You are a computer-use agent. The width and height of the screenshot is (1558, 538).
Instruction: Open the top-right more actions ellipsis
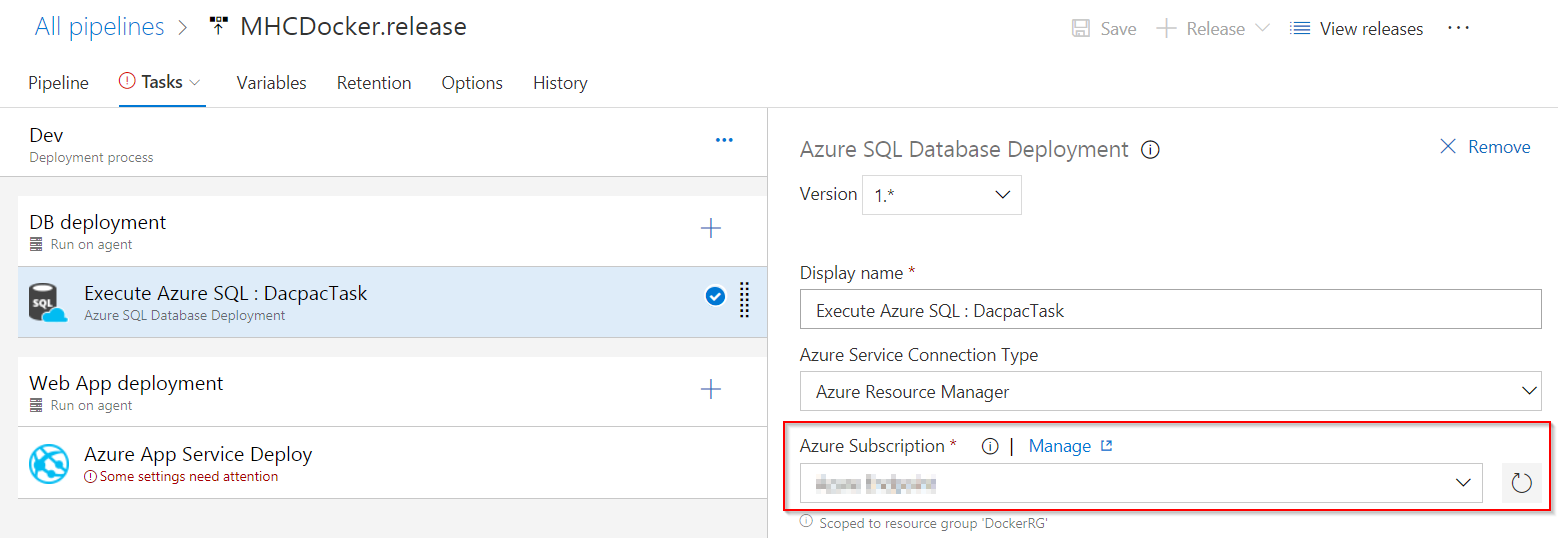[x=1459, y=28]
